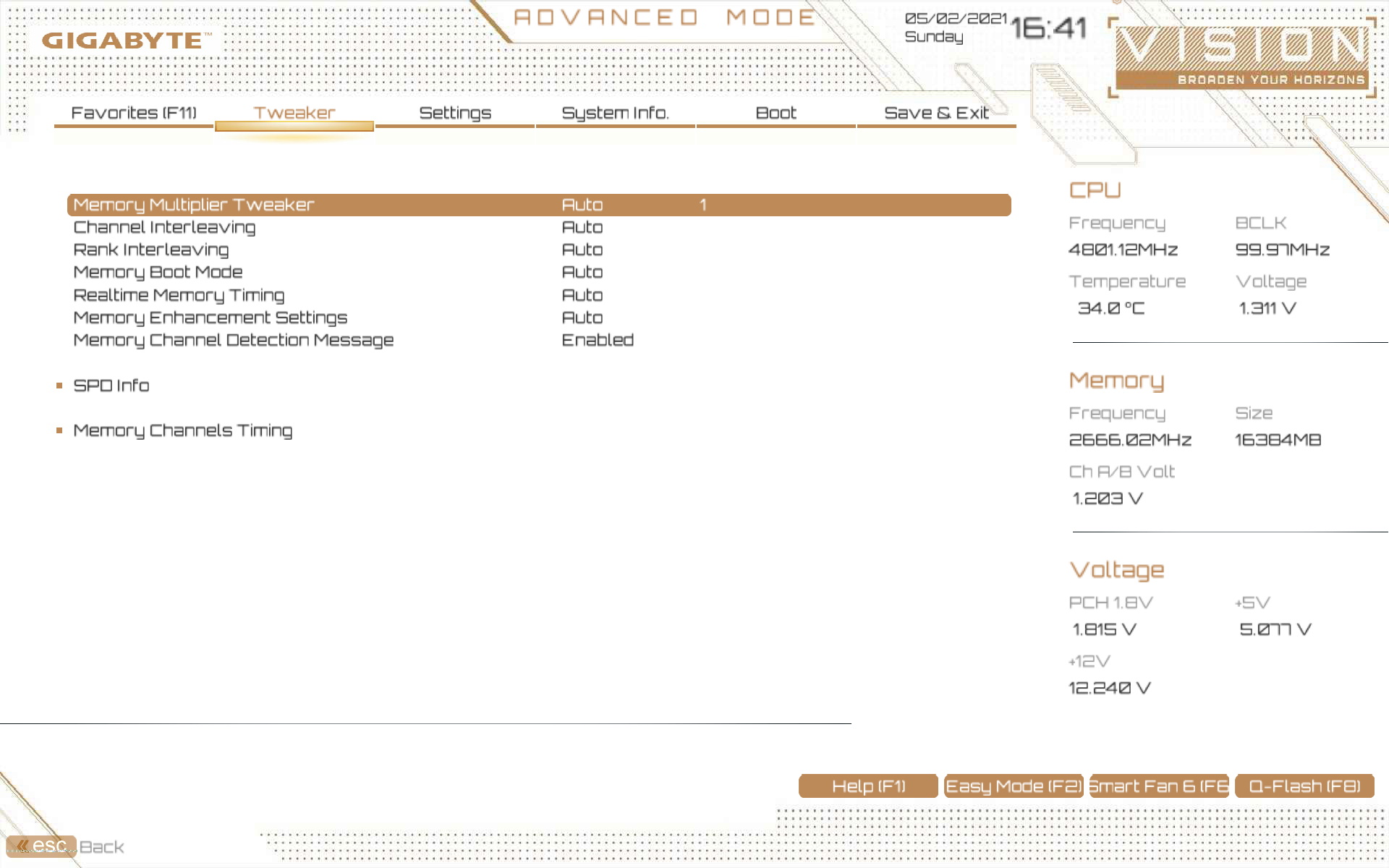Click the bullet beside Memory Channels Timing
The height and width of the screenshot is (868, 1389).
(x=60, y=430)
